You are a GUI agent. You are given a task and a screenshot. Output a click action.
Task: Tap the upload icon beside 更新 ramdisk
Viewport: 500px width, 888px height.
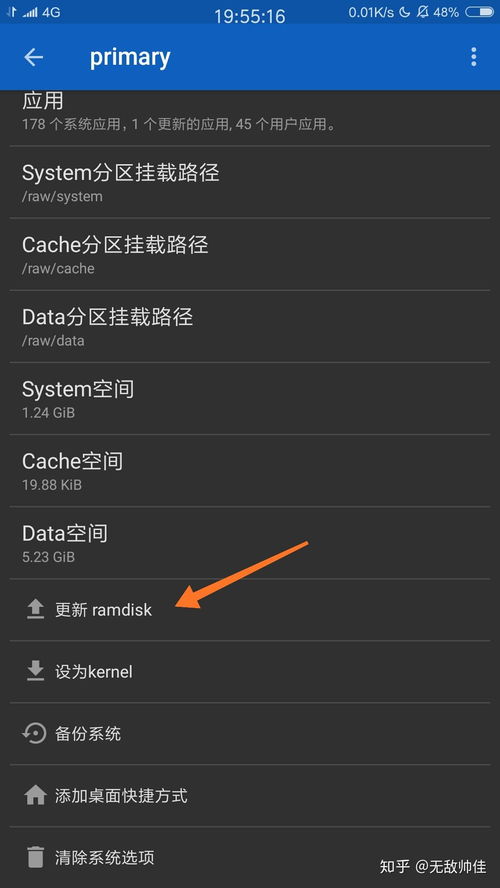click(x=35, y=610)
